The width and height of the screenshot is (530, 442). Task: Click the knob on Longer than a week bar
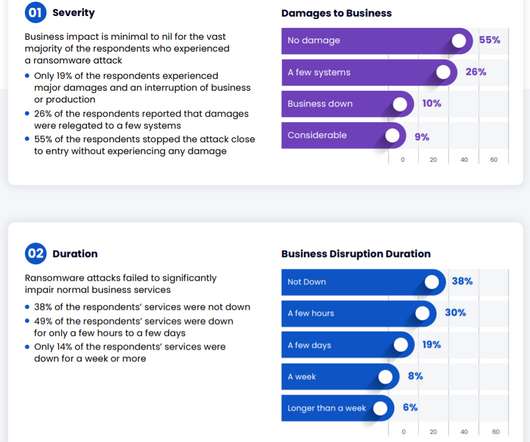(x=380, y=408)
